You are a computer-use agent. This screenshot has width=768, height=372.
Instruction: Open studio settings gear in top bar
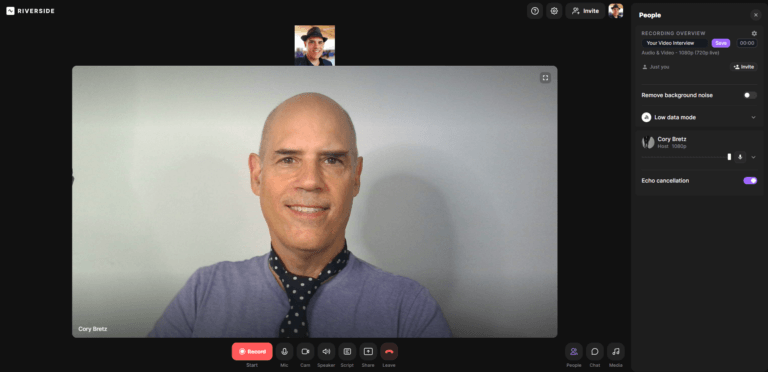pyautogui.click(x=554, y=11)
